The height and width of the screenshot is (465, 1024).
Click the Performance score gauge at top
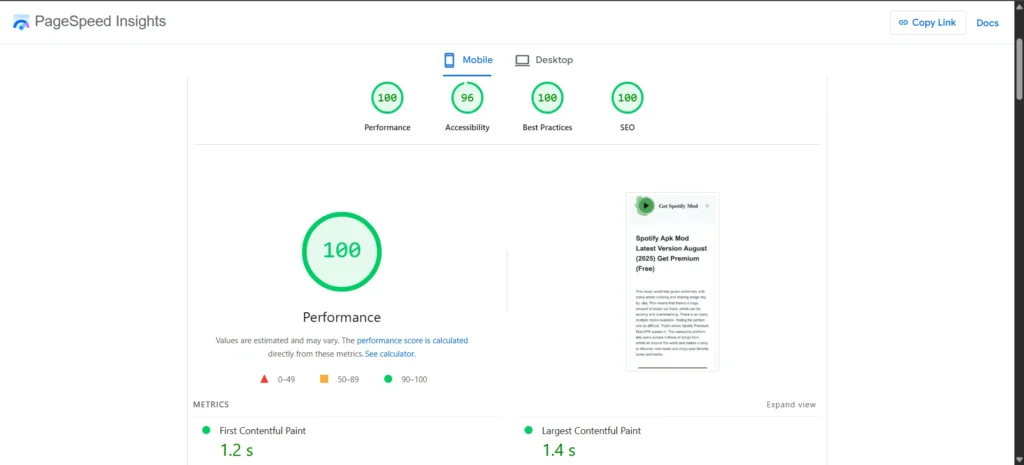pyautogui.click(x=387, y=98)
